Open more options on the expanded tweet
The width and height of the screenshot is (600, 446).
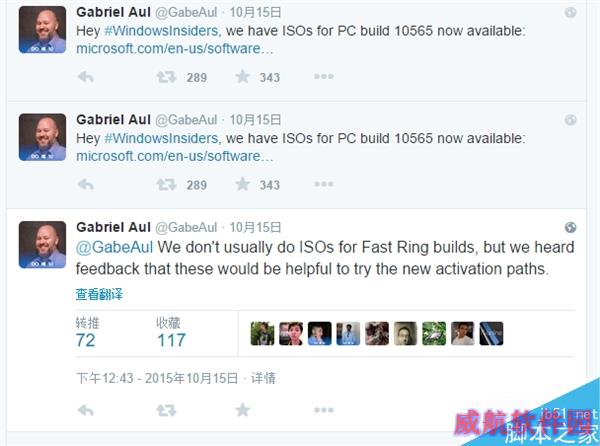324,410
